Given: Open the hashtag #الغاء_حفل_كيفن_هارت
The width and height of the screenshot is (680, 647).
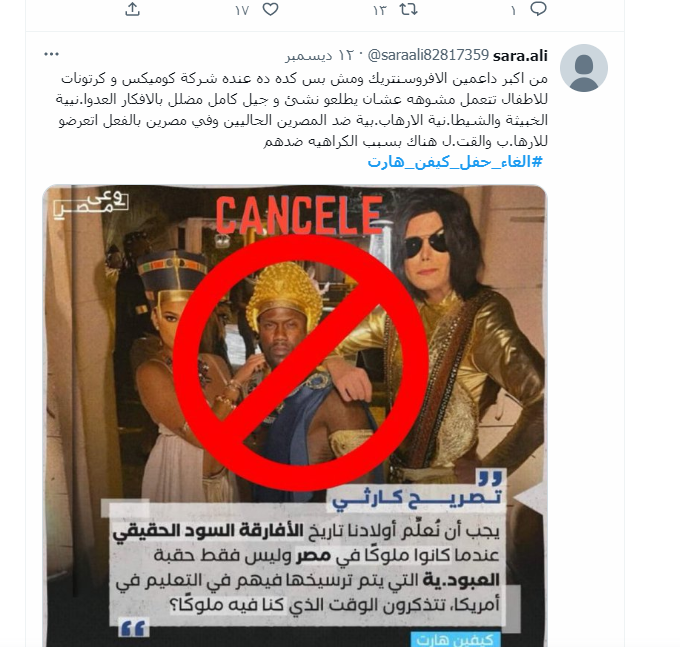Looking at the screenshot, I should click(455, 162).
